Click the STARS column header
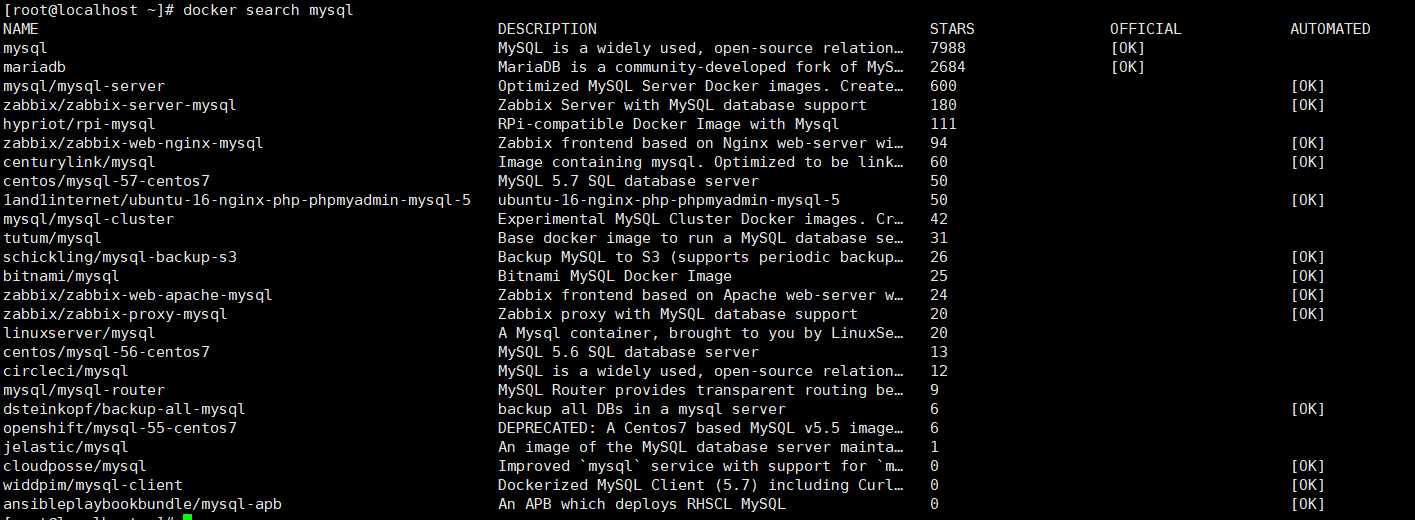Image resolution: width=1415 pixels, height=520 pixels. [951, 29]
